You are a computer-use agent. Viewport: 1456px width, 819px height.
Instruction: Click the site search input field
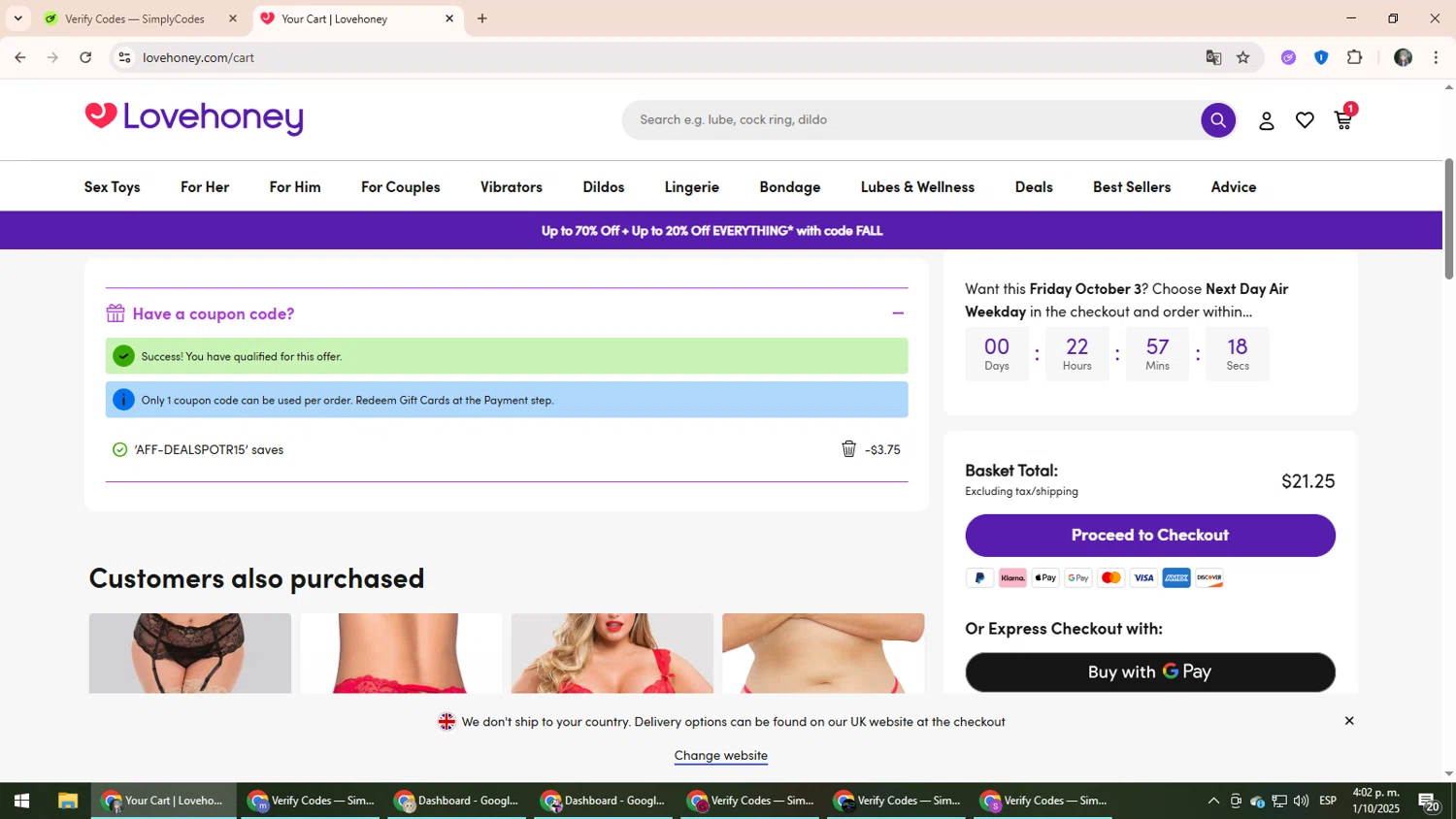coord(912,120)
